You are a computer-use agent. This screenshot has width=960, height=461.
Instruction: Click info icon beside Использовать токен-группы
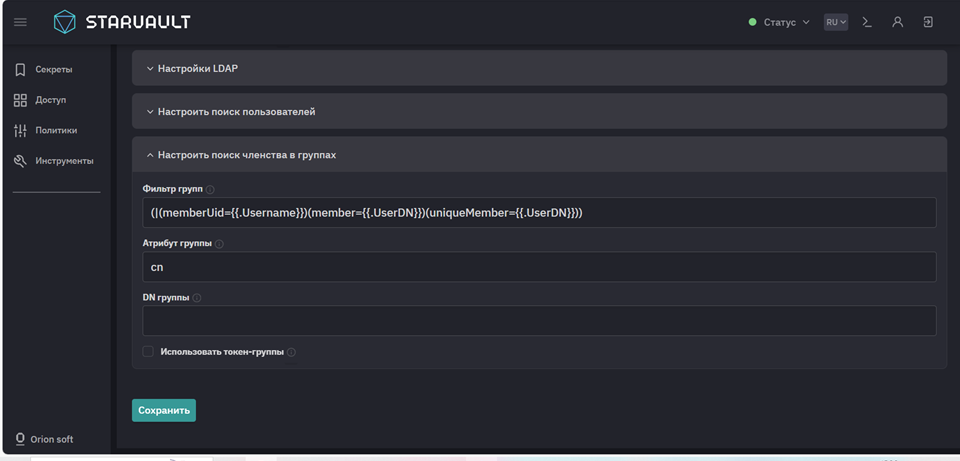tap(292, 352)
